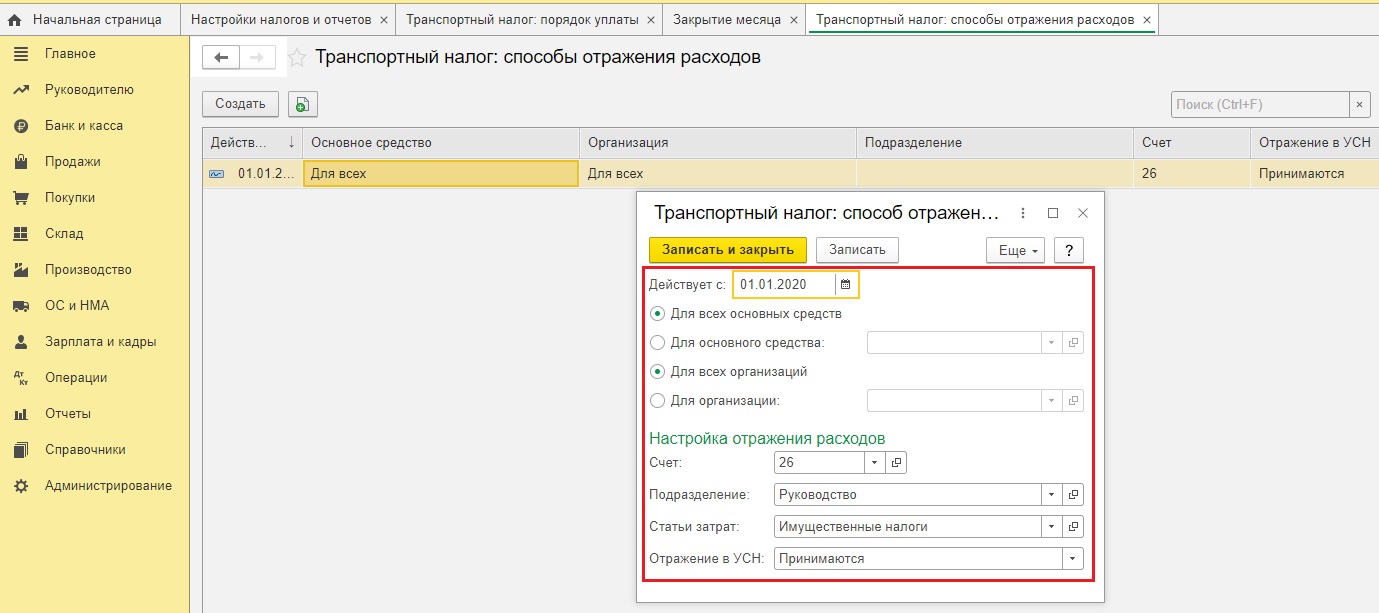This screenshot has height=613, width=1379.
Task: Open the Счет field's linked item icon
Action: coord(896,463)
